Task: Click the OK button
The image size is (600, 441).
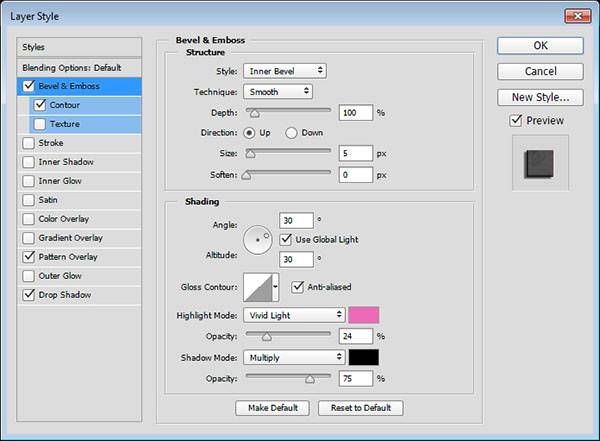Action: point(540,45)
